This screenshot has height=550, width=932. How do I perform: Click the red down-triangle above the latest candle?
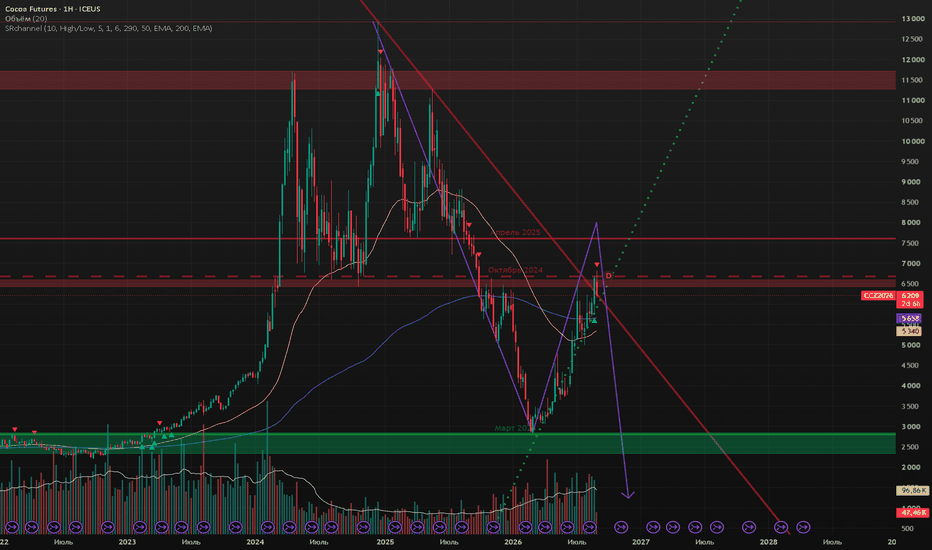tap(597, 265)
